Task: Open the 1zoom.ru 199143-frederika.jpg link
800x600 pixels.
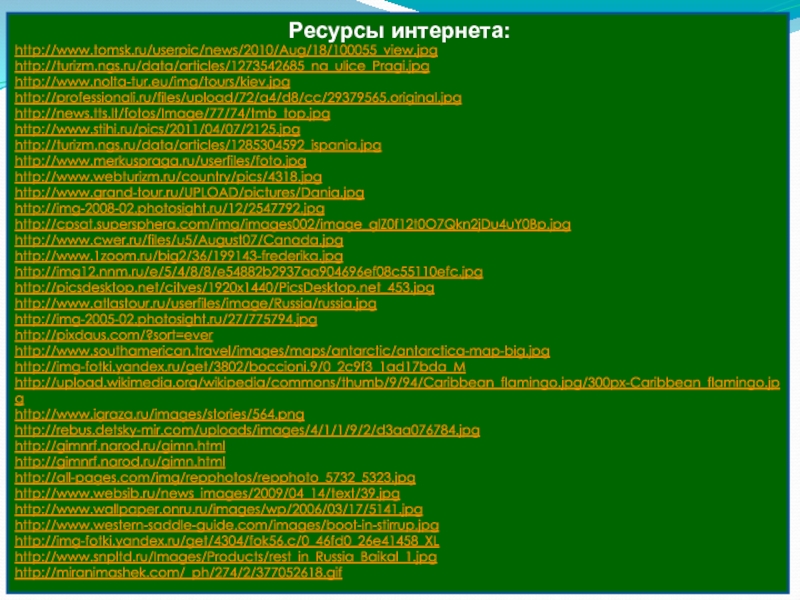Action: tap(179, 256)
